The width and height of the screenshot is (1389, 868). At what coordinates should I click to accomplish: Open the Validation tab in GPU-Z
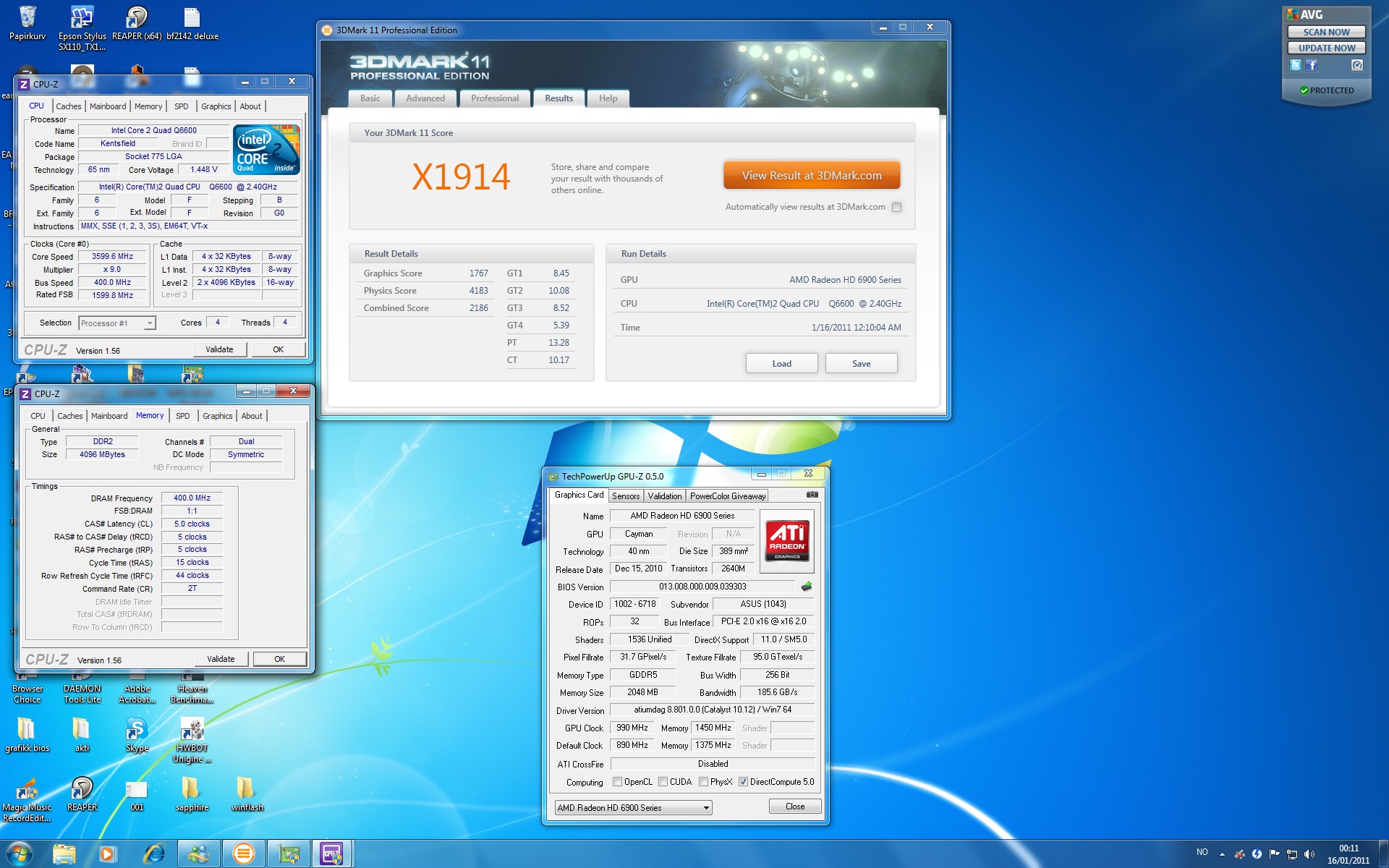click(665, 496)
